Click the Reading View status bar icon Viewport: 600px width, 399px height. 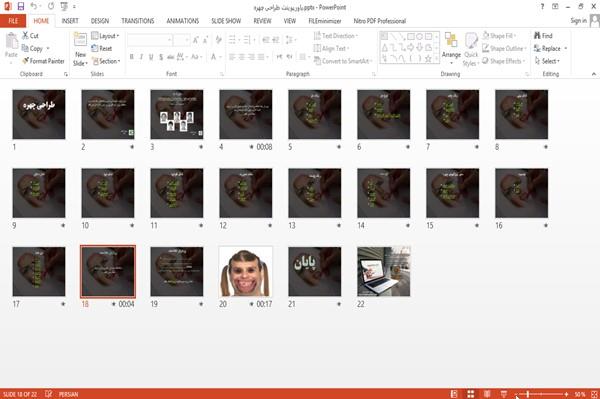pyautogui.click(x=487, y=394)
